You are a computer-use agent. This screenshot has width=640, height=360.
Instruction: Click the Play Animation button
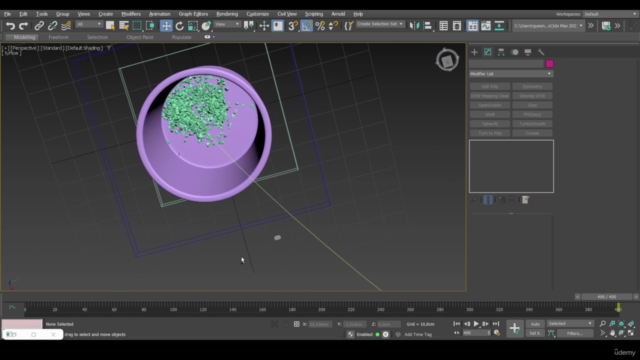[476, 324]
